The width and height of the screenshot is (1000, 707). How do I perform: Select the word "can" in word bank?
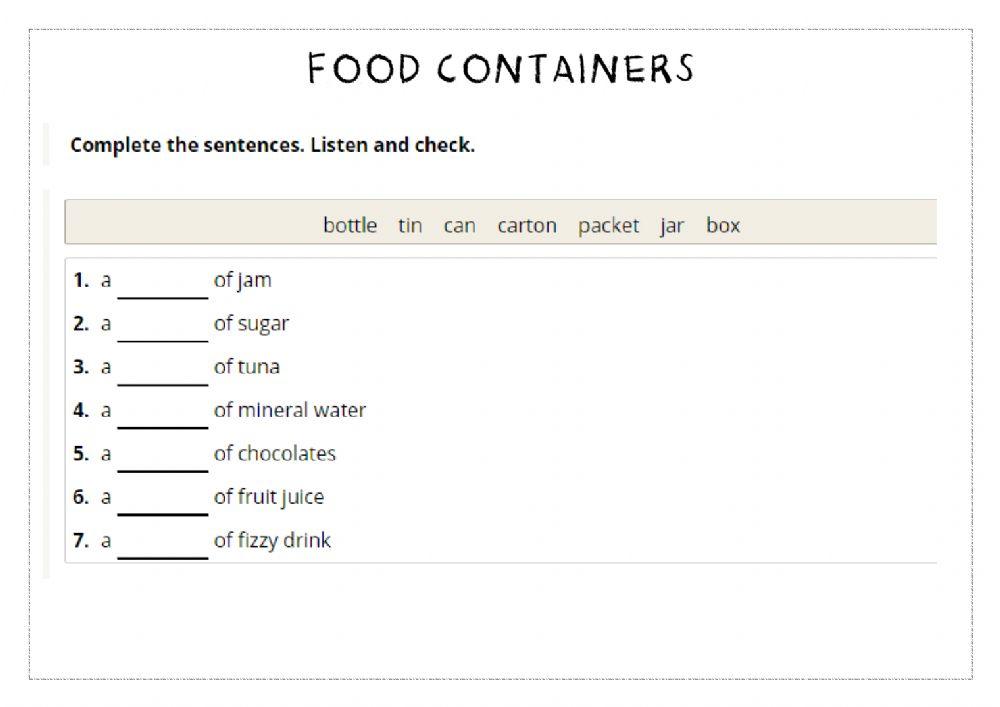[x=459, y=226]
